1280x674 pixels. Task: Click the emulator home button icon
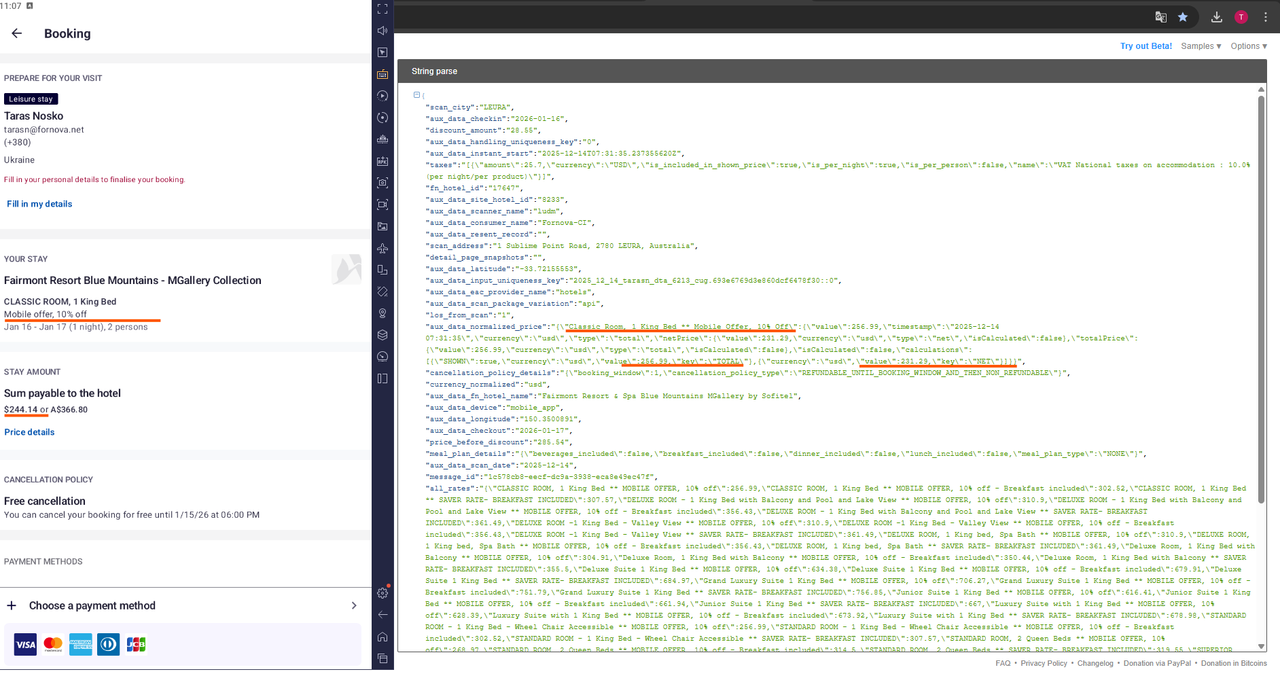[382, 637]
